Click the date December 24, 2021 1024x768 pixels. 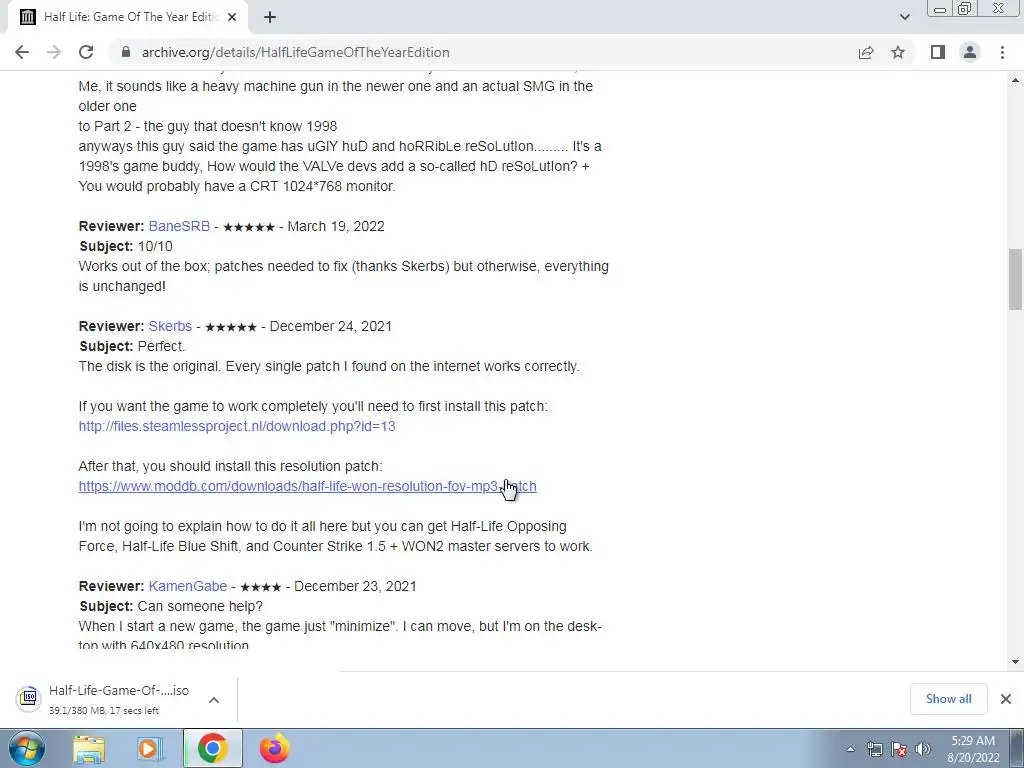tap(330, 326)
